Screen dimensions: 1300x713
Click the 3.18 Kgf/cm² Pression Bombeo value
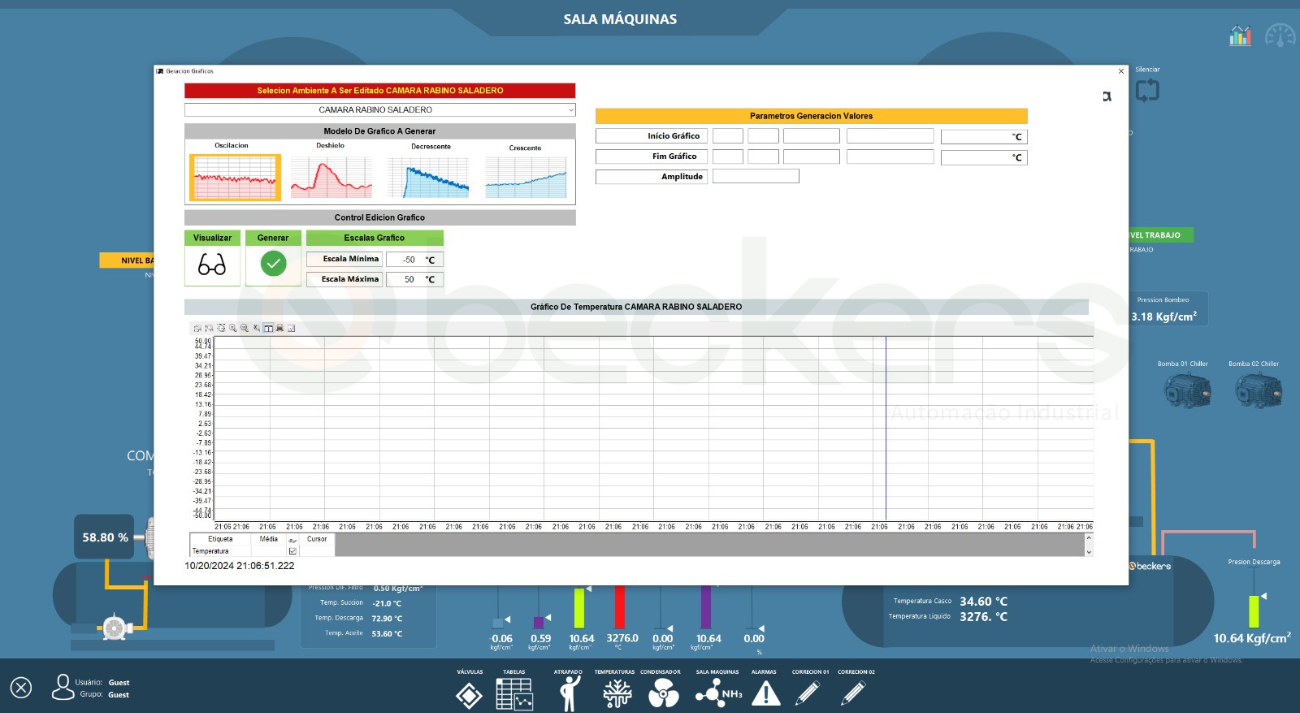click(1164, 317)
